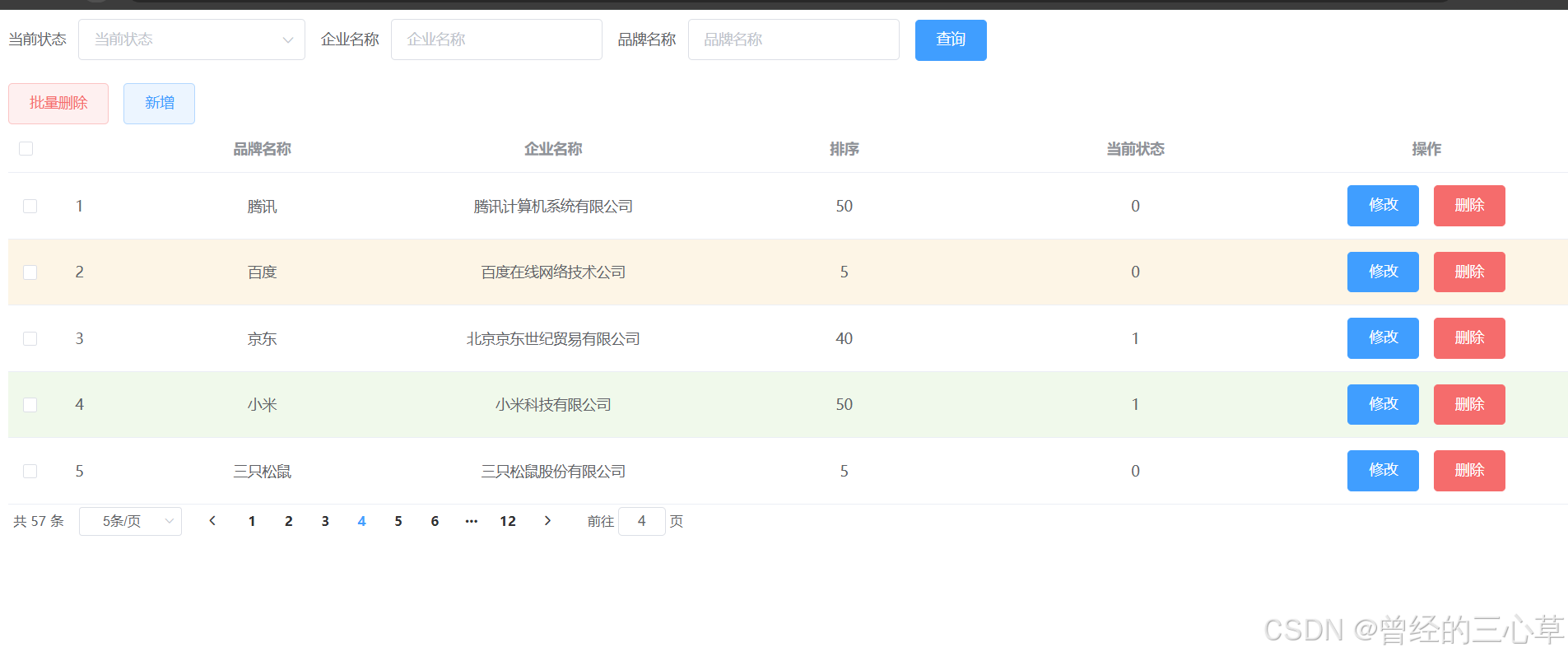Toggle the select-all checkbox in table header
This screenshot has height=656, width=1568.
(26, 148)
